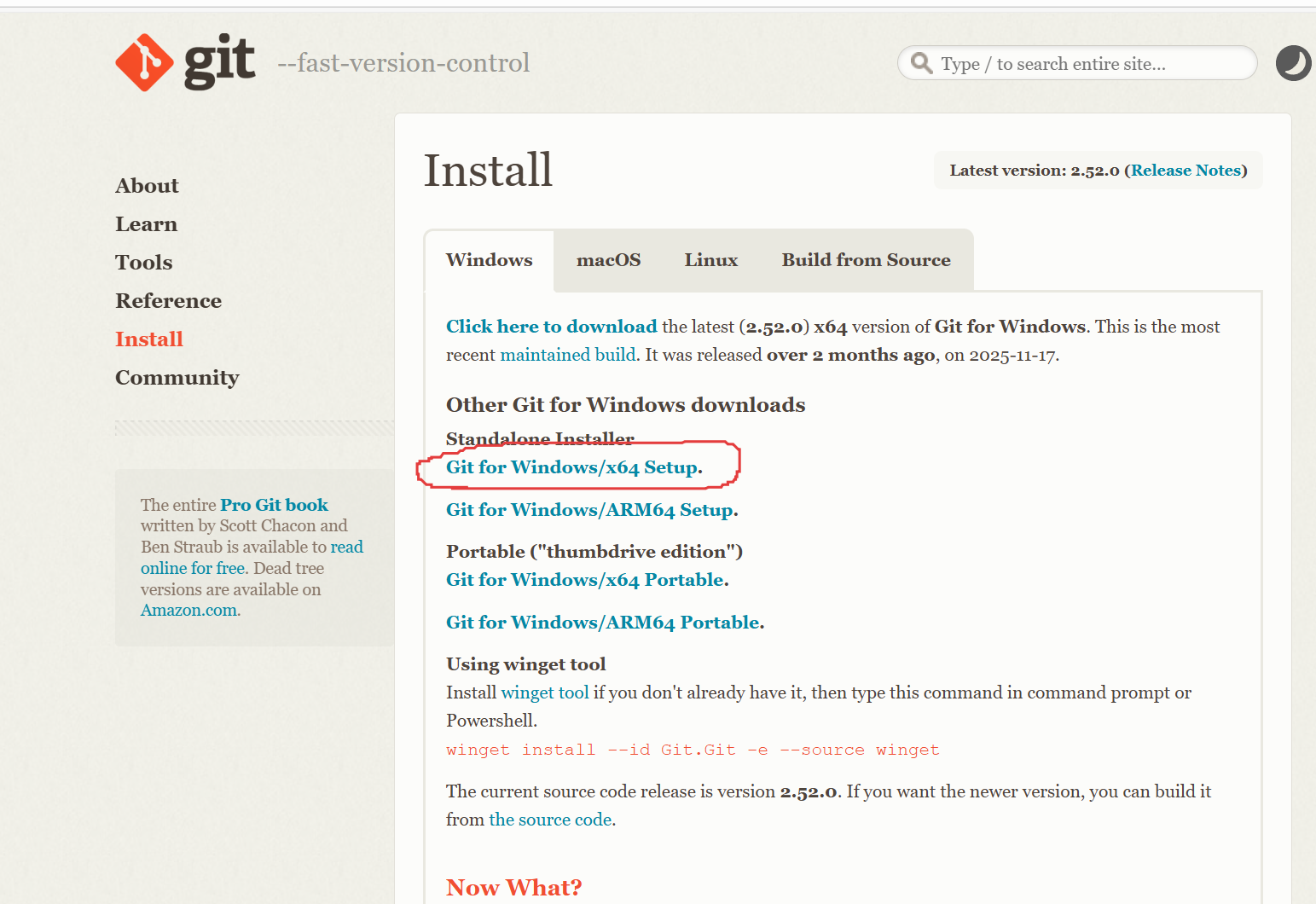
Task: Open the Reference section
Action: (x=168, y=301)
